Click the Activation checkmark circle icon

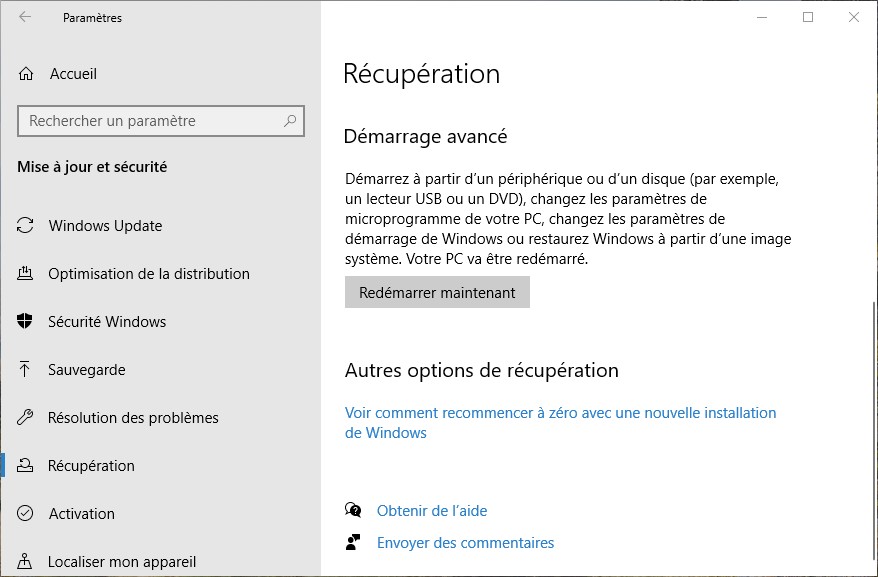[x=26, y=514]
